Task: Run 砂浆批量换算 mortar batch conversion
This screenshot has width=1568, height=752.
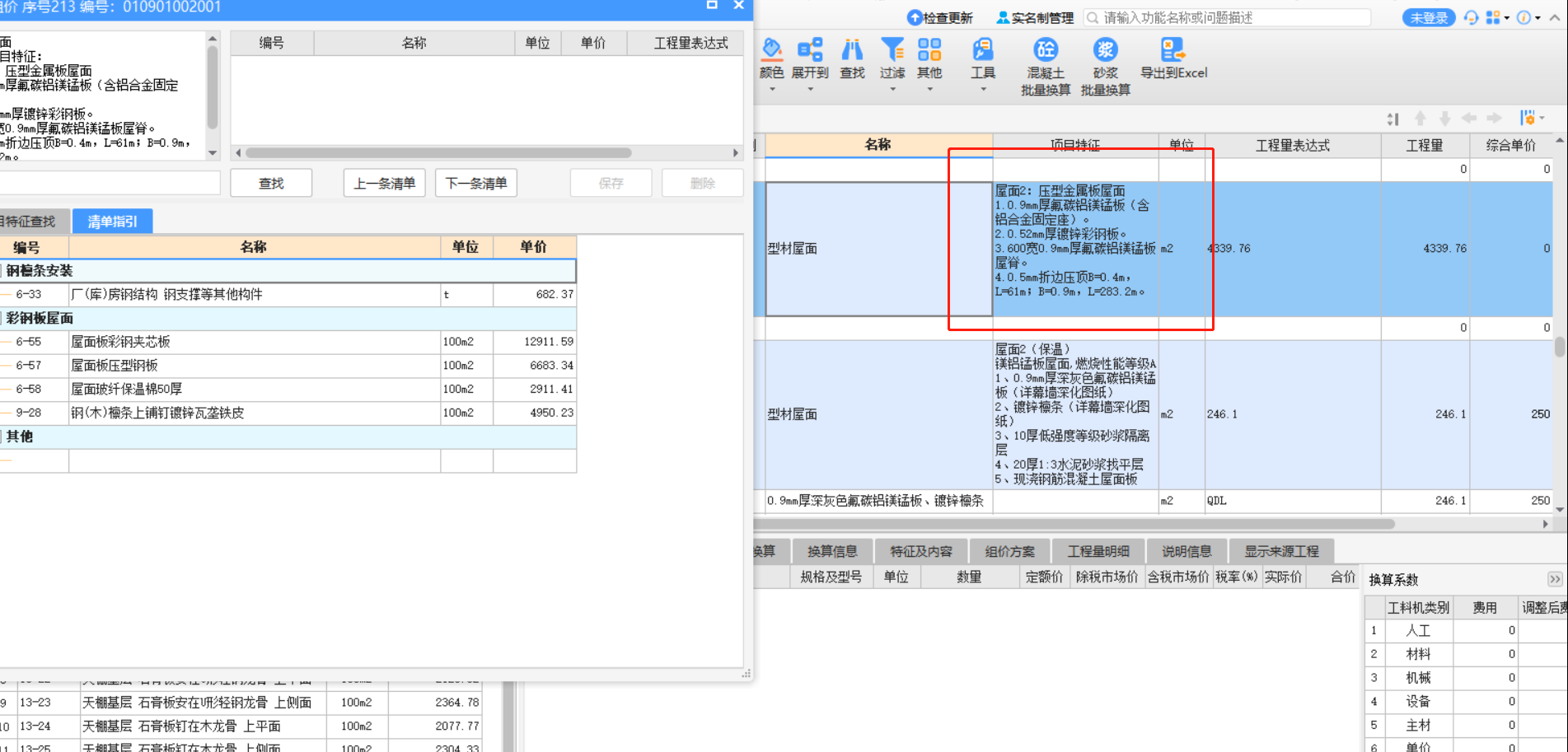Action: 1105,68
